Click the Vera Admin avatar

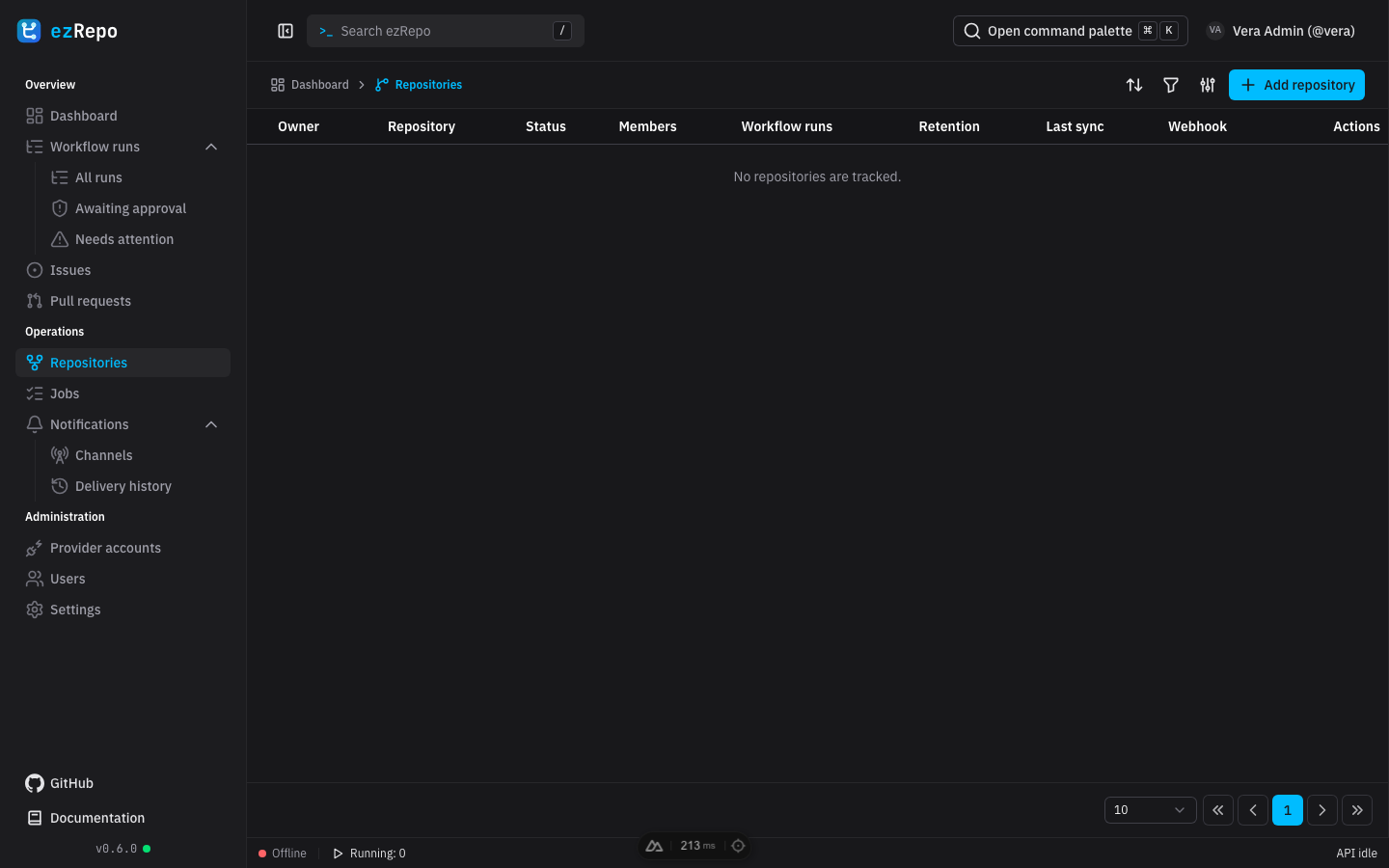[x=1215, y=31]
